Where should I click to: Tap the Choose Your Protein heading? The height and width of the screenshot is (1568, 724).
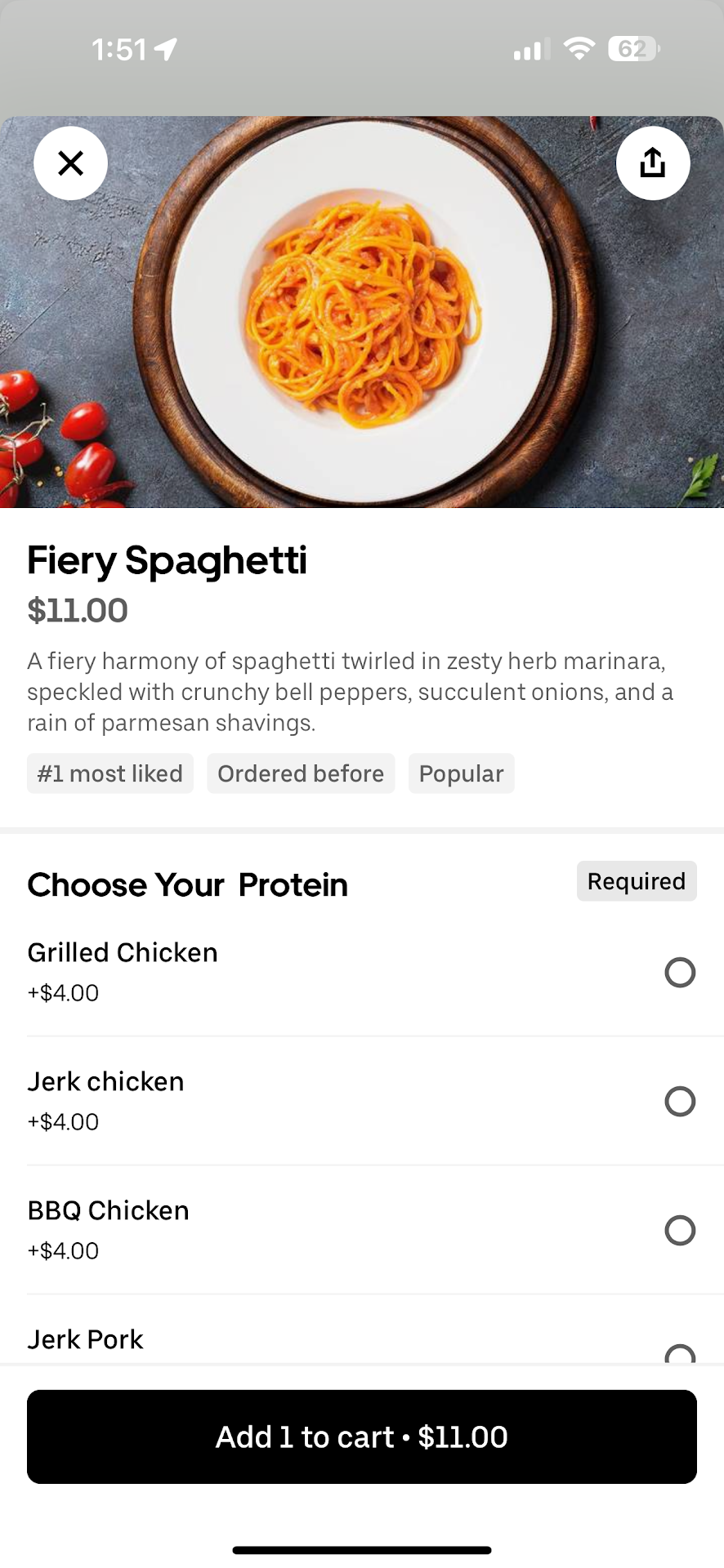[187, 884]
